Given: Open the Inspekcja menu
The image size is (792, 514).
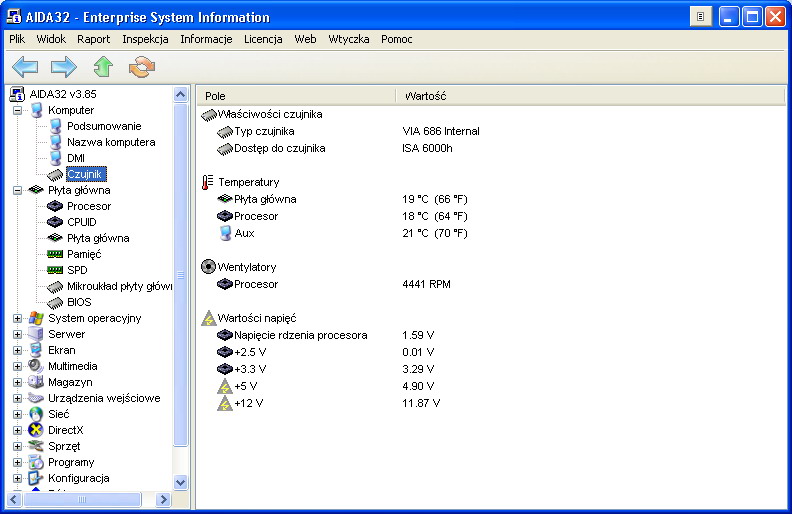Looking at the screenshot, I should click(x=145, y=39).
